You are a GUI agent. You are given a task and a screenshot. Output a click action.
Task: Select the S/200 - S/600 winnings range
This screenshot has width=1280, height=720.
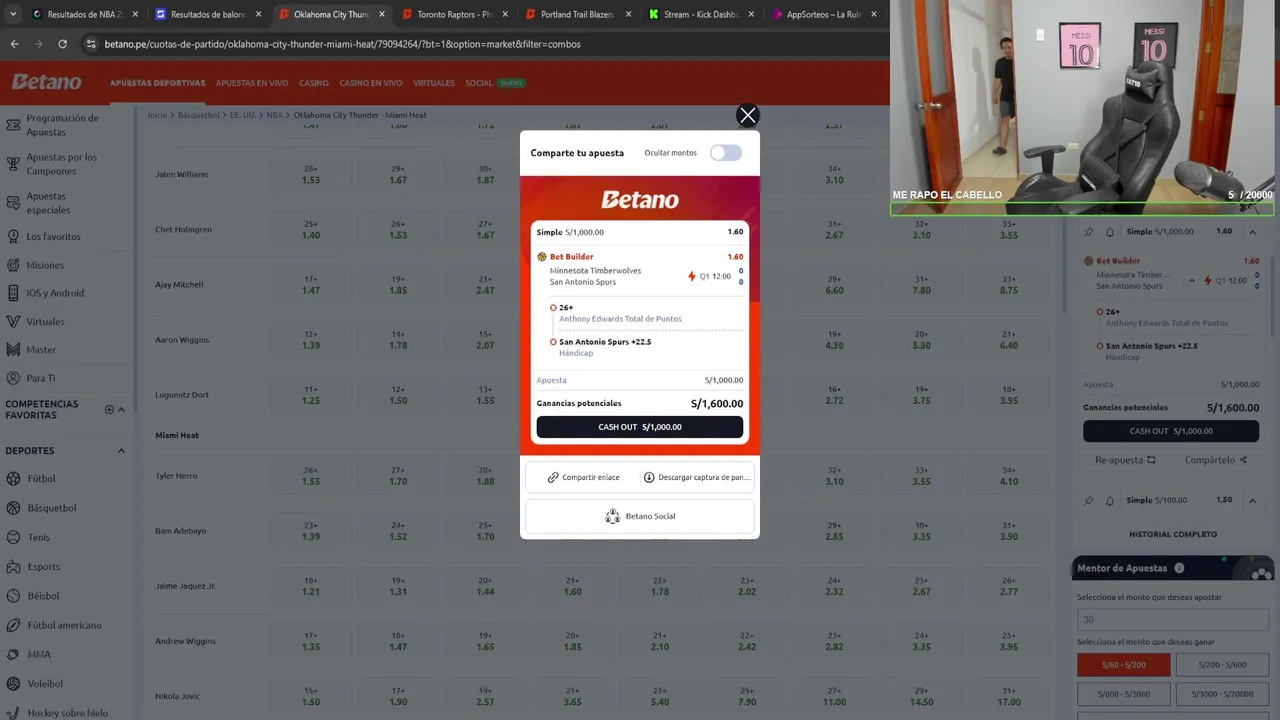[1221, 665]
